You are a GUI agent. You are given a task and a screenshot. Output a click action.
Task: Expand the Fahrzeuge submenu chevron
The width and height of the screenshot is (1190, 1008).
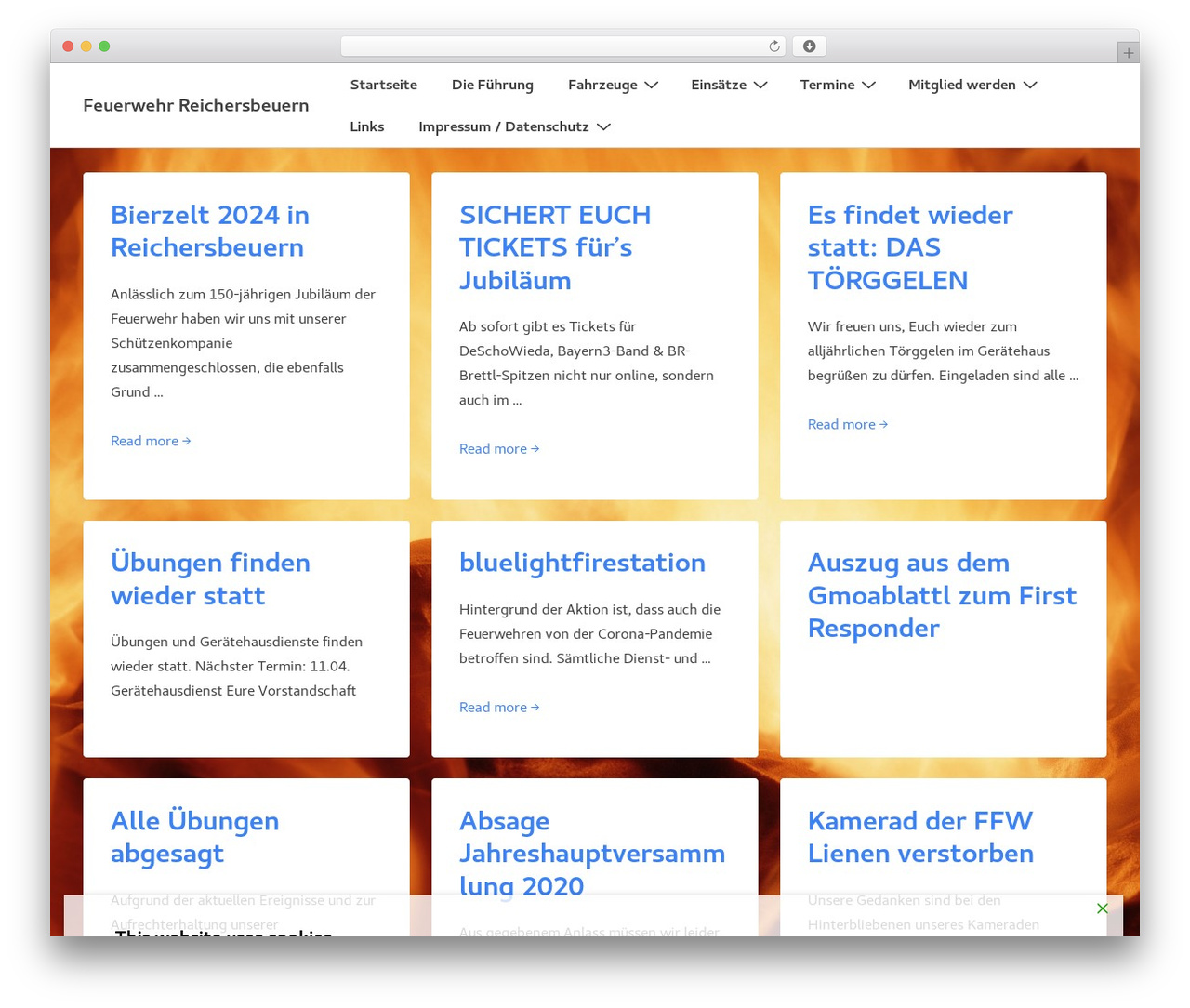(652, 85)
